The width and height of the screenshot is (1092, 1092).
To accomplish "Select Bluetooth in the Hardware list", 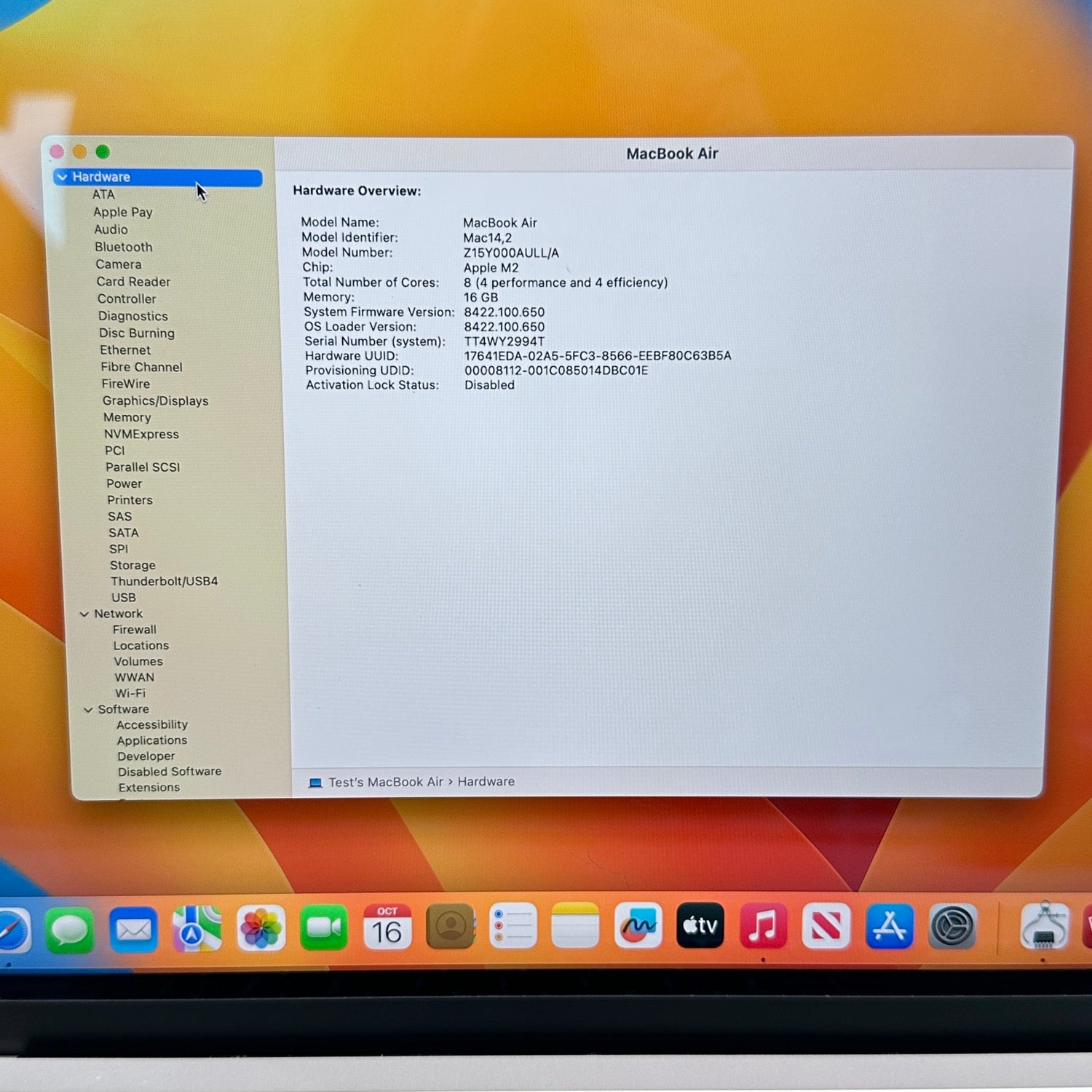I will point(123,248).
